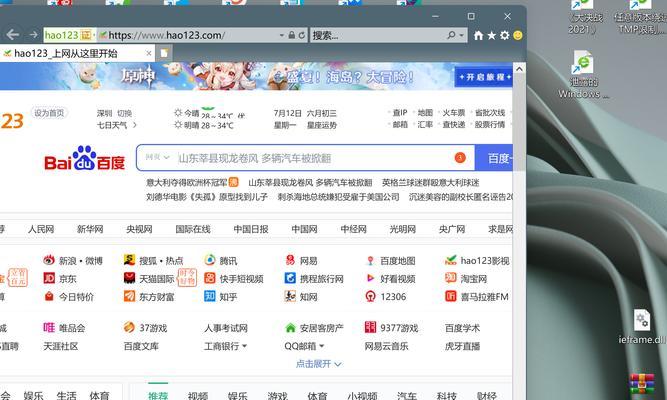Select 央视网 in news site bar
The width and height of the screenshot is (667, 400).
point(139,229)
